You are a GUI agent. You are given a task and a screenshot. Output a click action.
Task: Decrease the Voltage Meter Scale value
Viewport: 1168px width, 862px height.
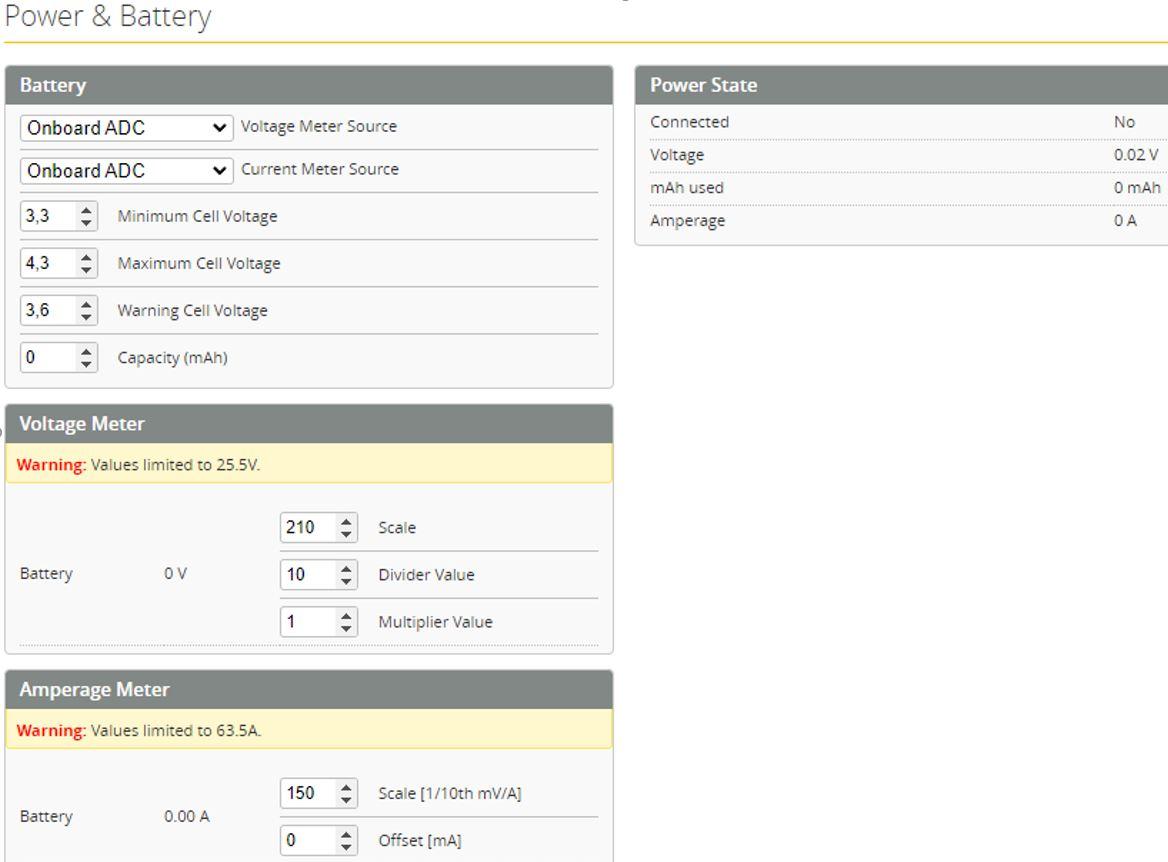(x=347, y=533)
